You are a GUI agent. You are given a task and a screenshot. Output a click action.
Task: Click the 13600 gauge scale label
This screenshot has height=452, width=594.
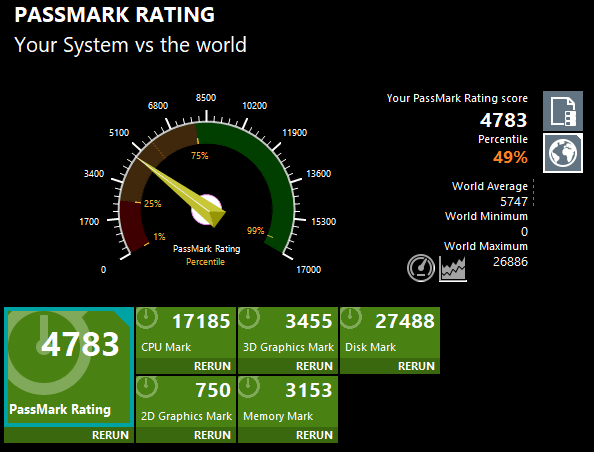point(318,174)
